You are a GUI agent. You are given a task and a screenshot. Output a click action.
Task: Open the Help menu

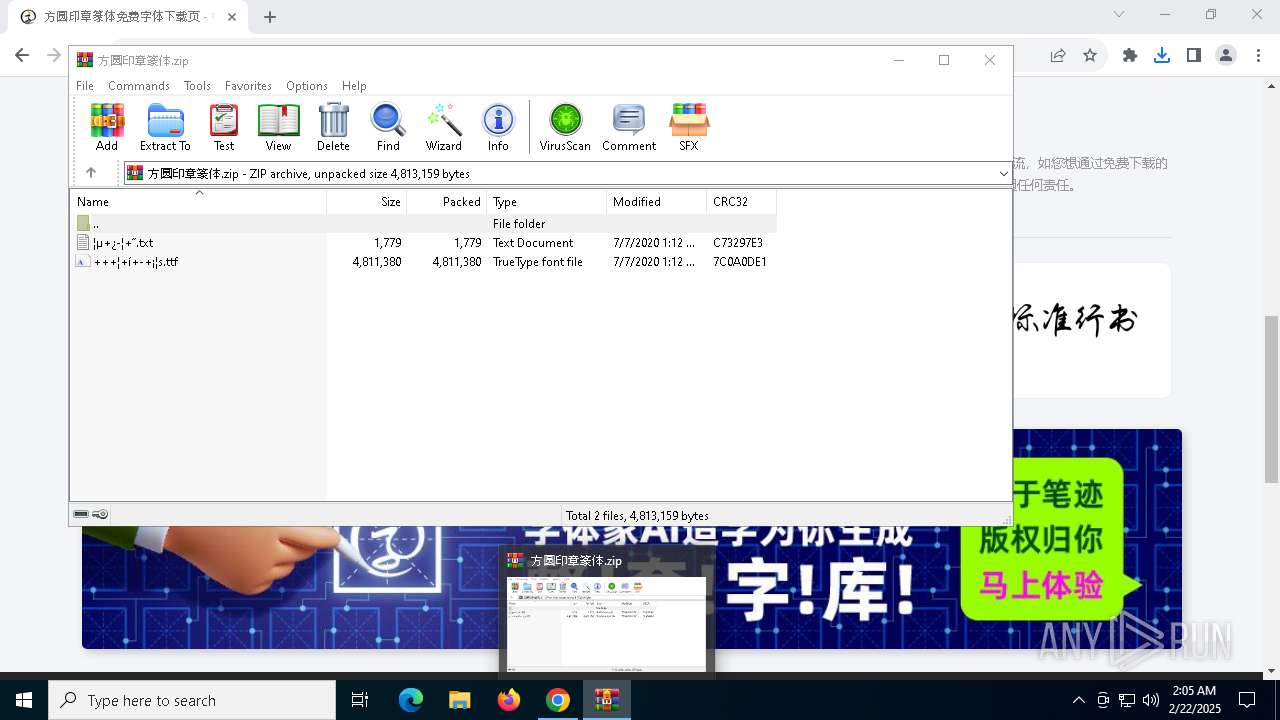(354, 86)
